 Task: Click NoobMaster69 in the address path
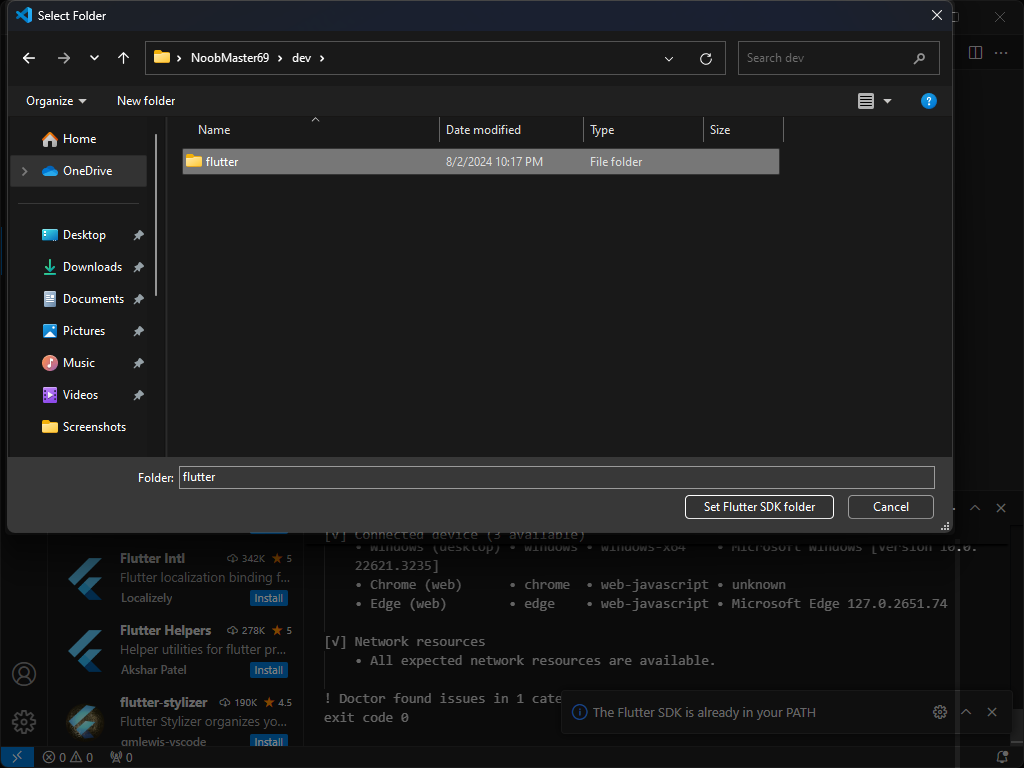[230, 58]
